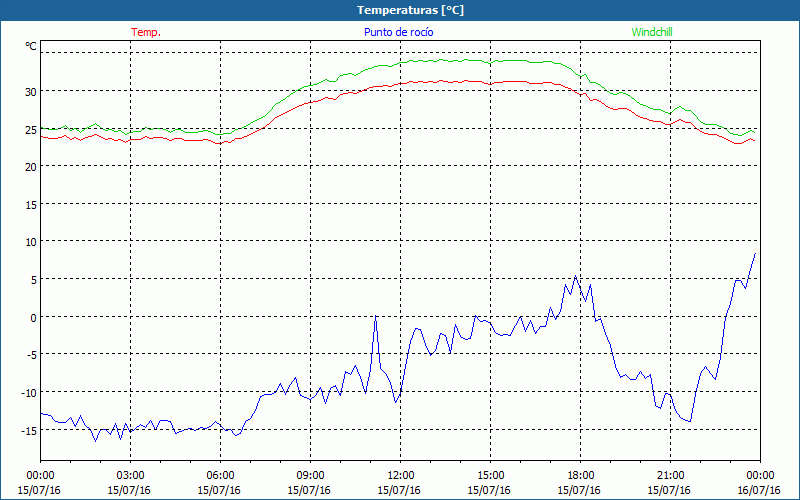Image resolution: width=800 pixels, height=500 pixels.
Task: Click the 21:00 time label
Action: pos(670,476)
